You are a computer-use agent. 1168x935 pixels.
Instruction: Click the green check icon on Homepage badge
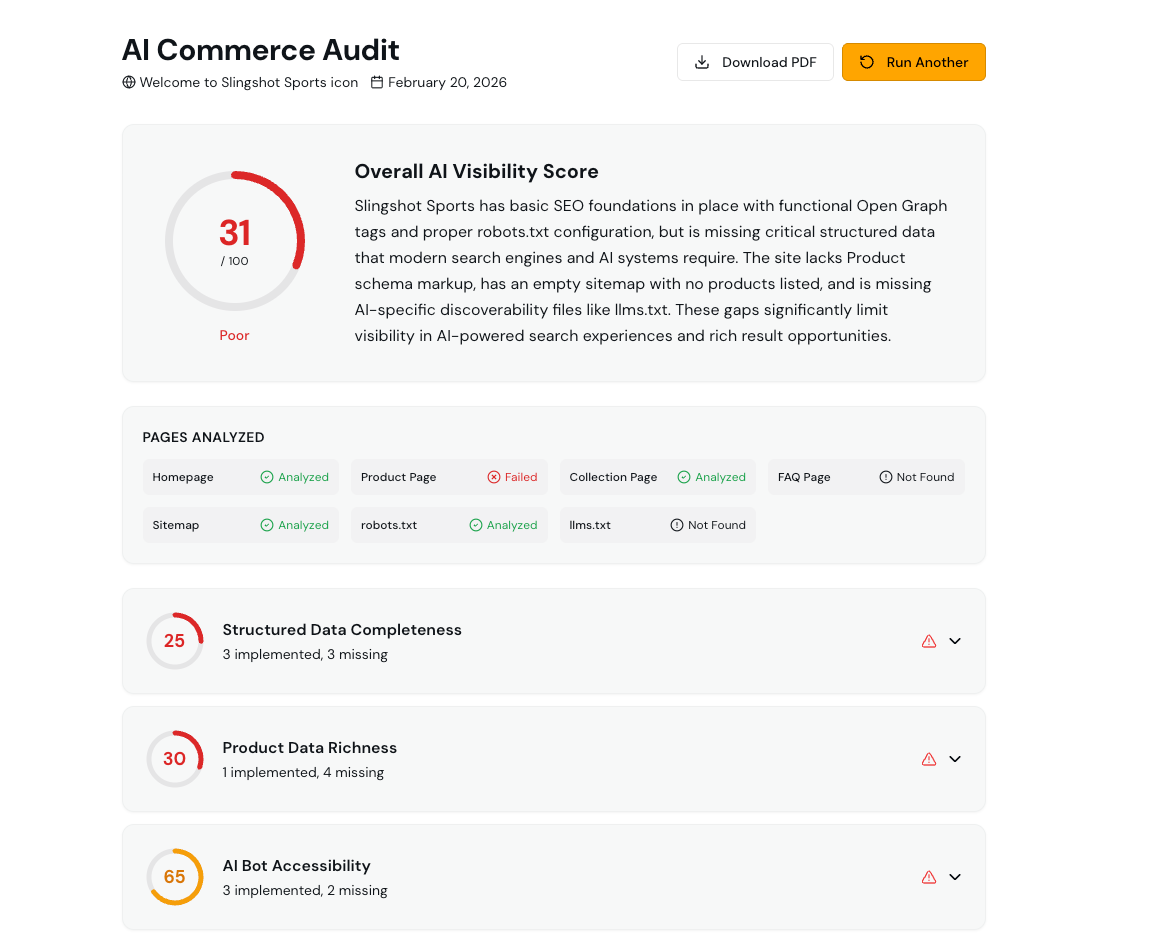(265, 477)
